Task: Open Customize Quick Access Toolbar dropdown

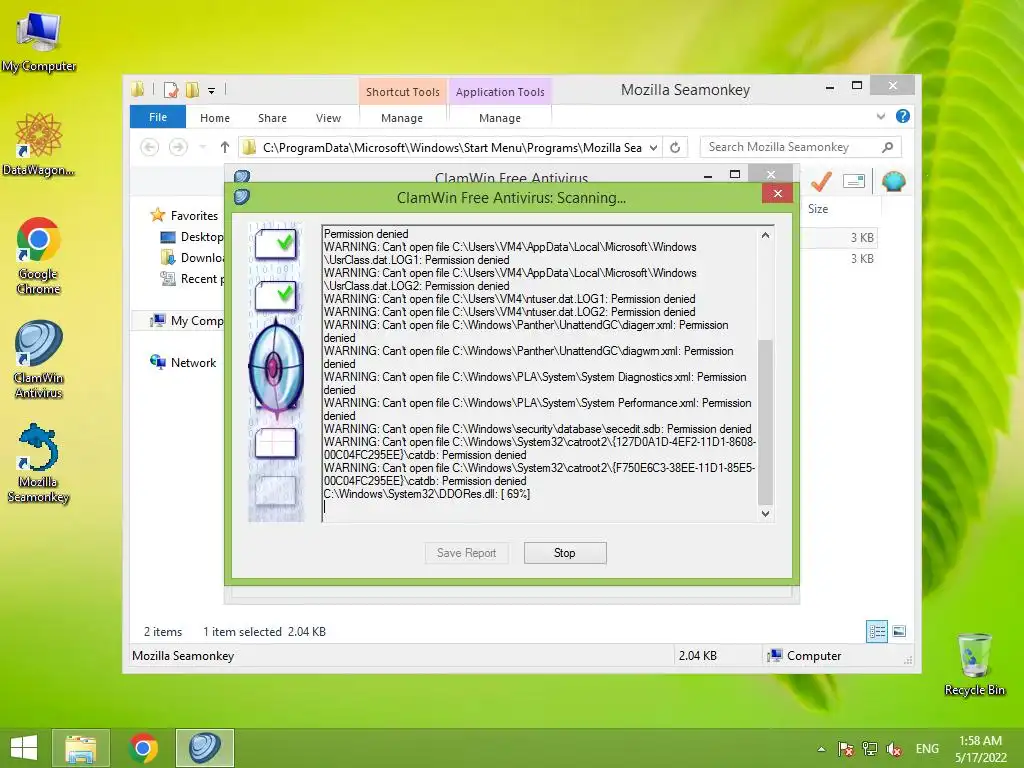Action: 212,91
